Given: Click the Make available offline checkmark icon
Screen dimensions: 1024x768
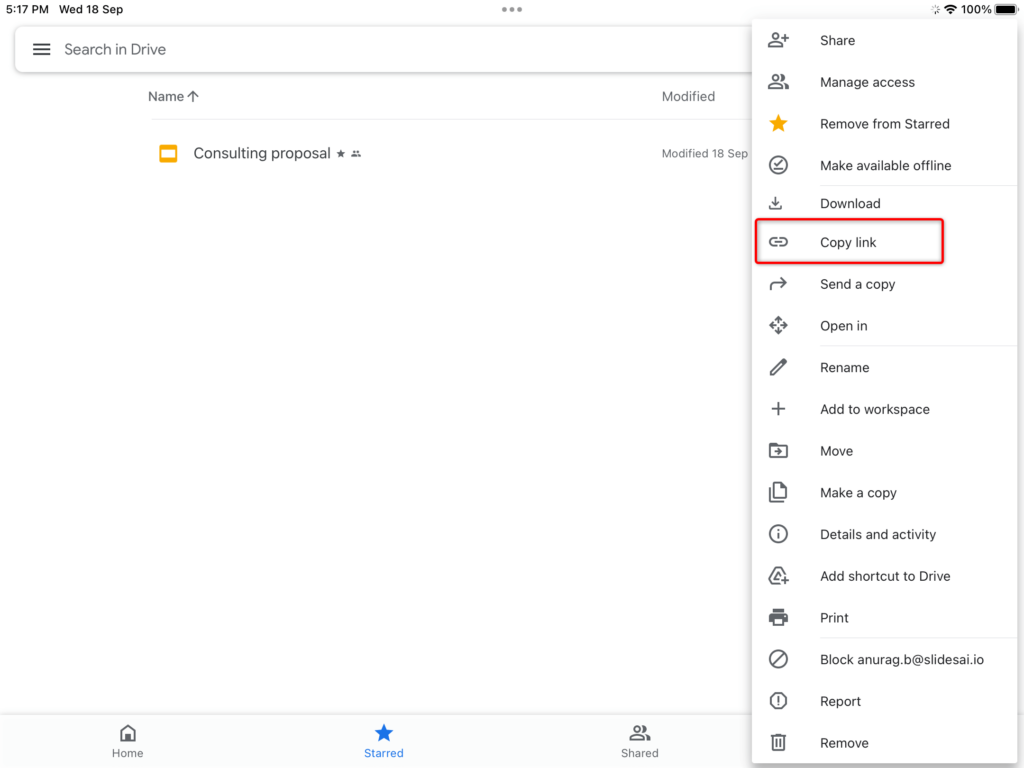Looking at the screenshot, I should pyautogui.click(x=779, y=165).
